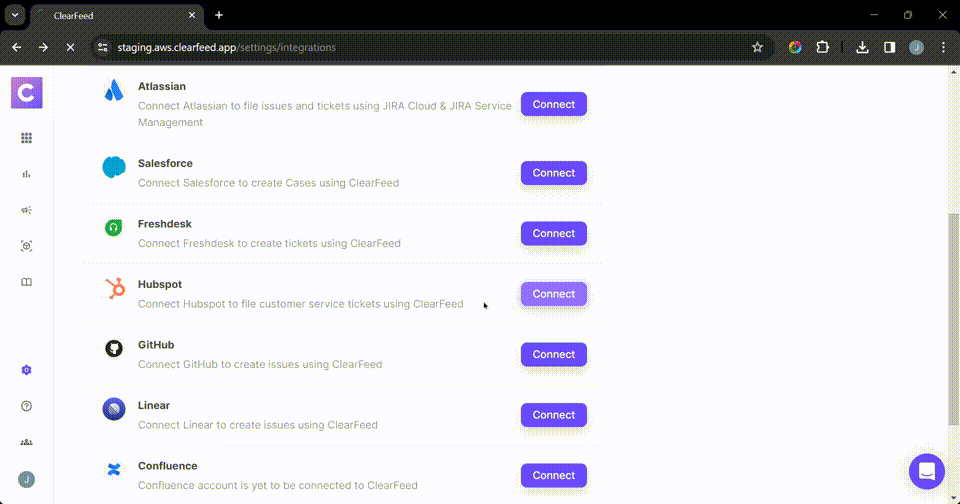Open the apps grid icon in sidebar
This screenshot has width=960, height=504.
pos(27,138)
